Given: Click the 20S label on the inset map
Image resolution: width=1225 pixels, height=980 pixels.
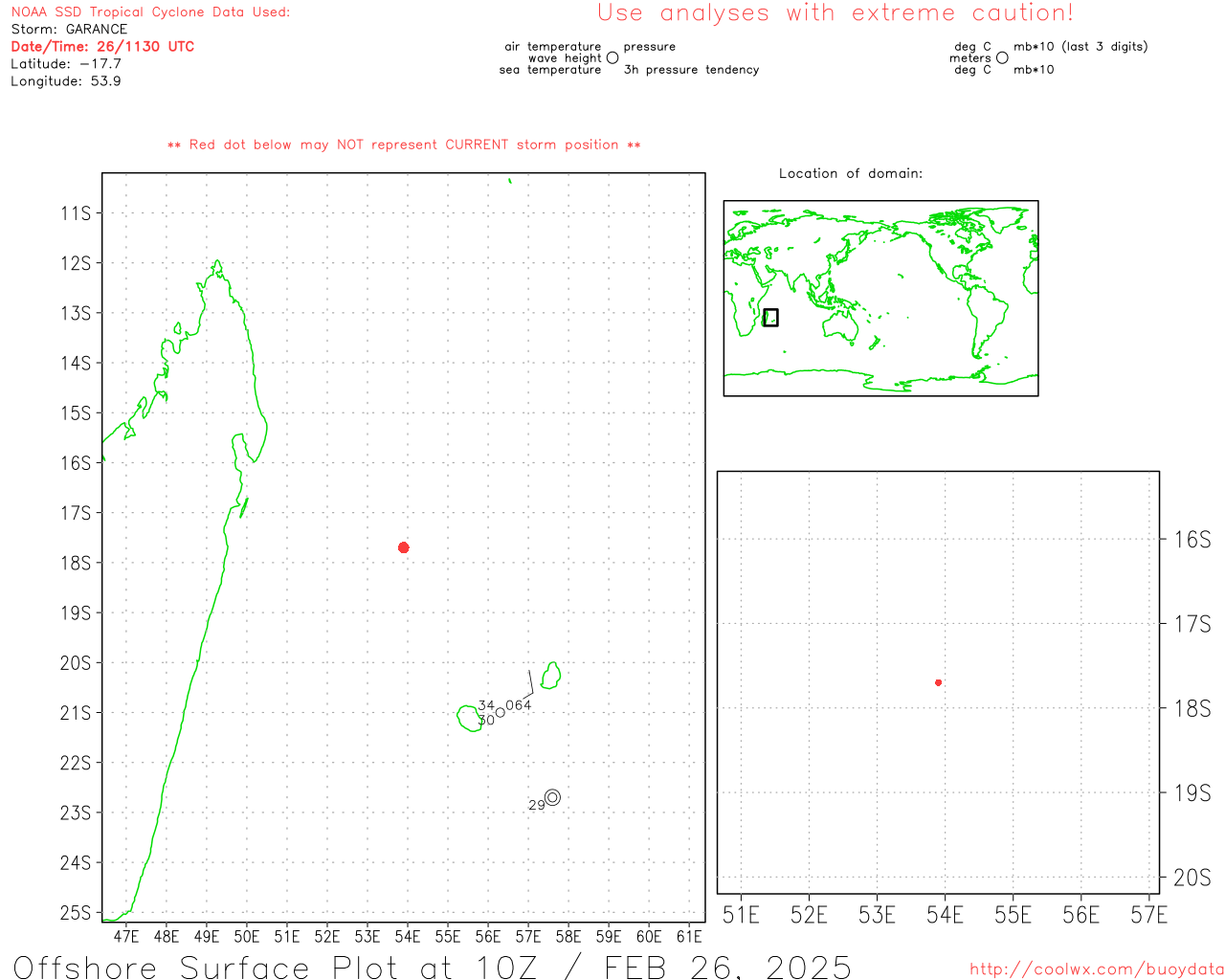Looking at the screenshot, I should coord(1192,878).
